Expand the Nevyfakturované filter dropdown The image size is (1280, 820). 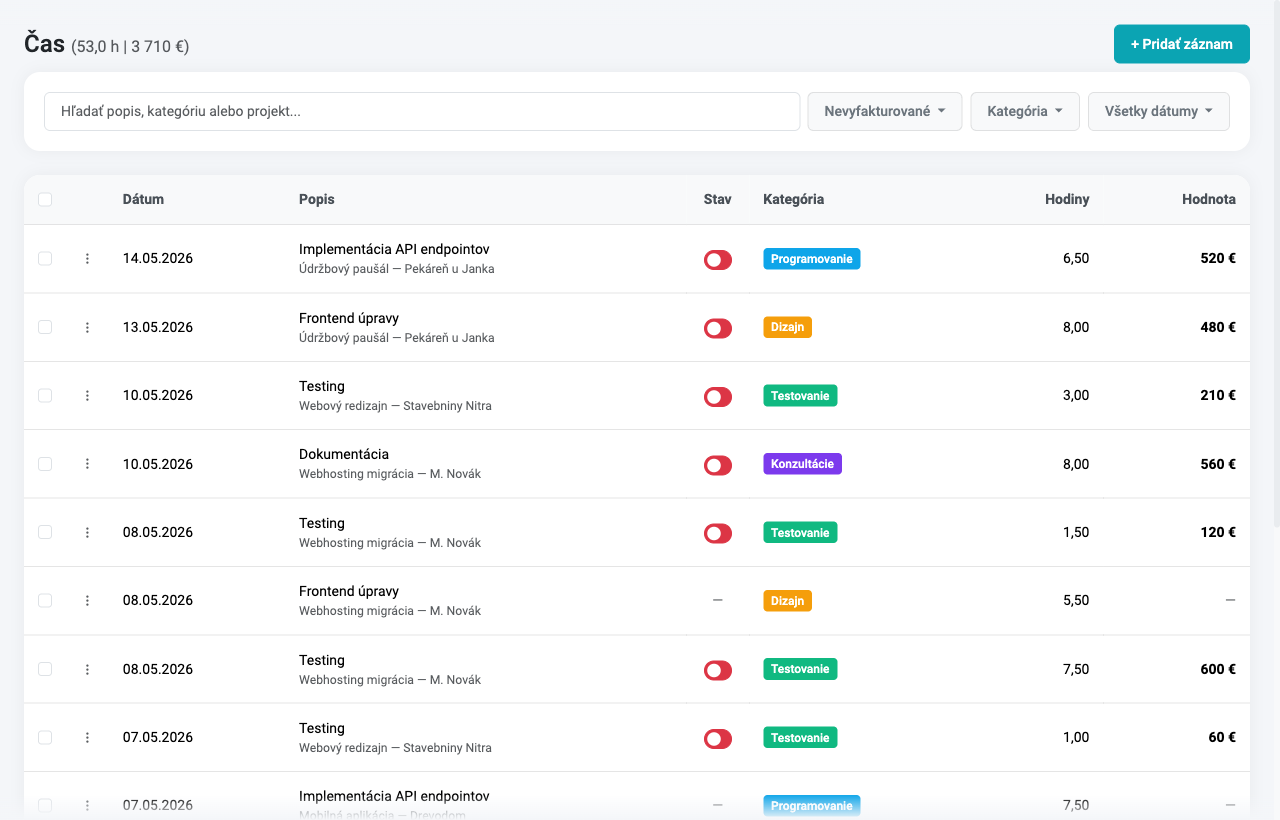click(885, 111)
